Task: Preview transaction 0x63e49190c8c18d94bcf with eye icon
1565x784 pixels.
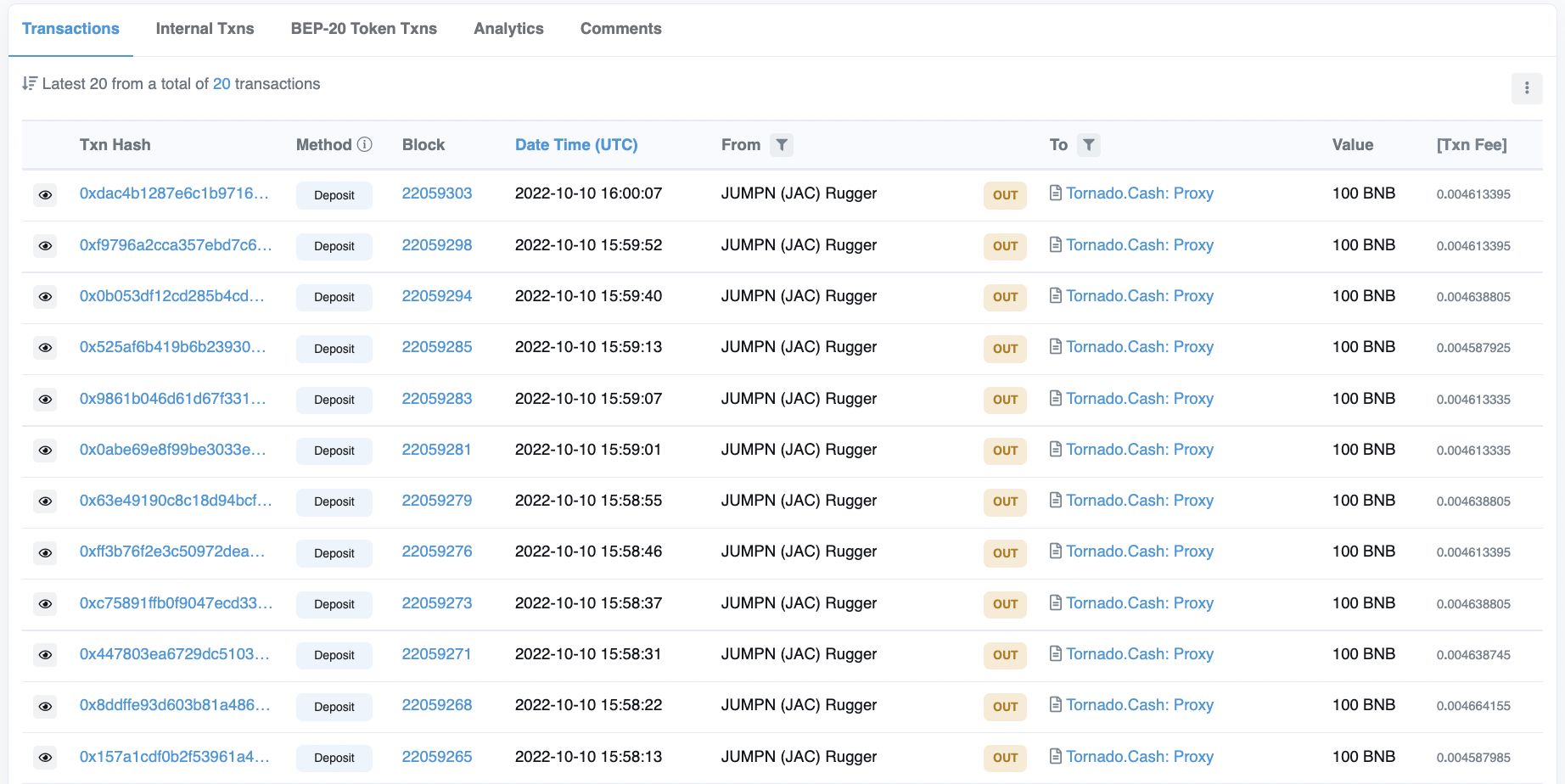Action: click(46, 501)
